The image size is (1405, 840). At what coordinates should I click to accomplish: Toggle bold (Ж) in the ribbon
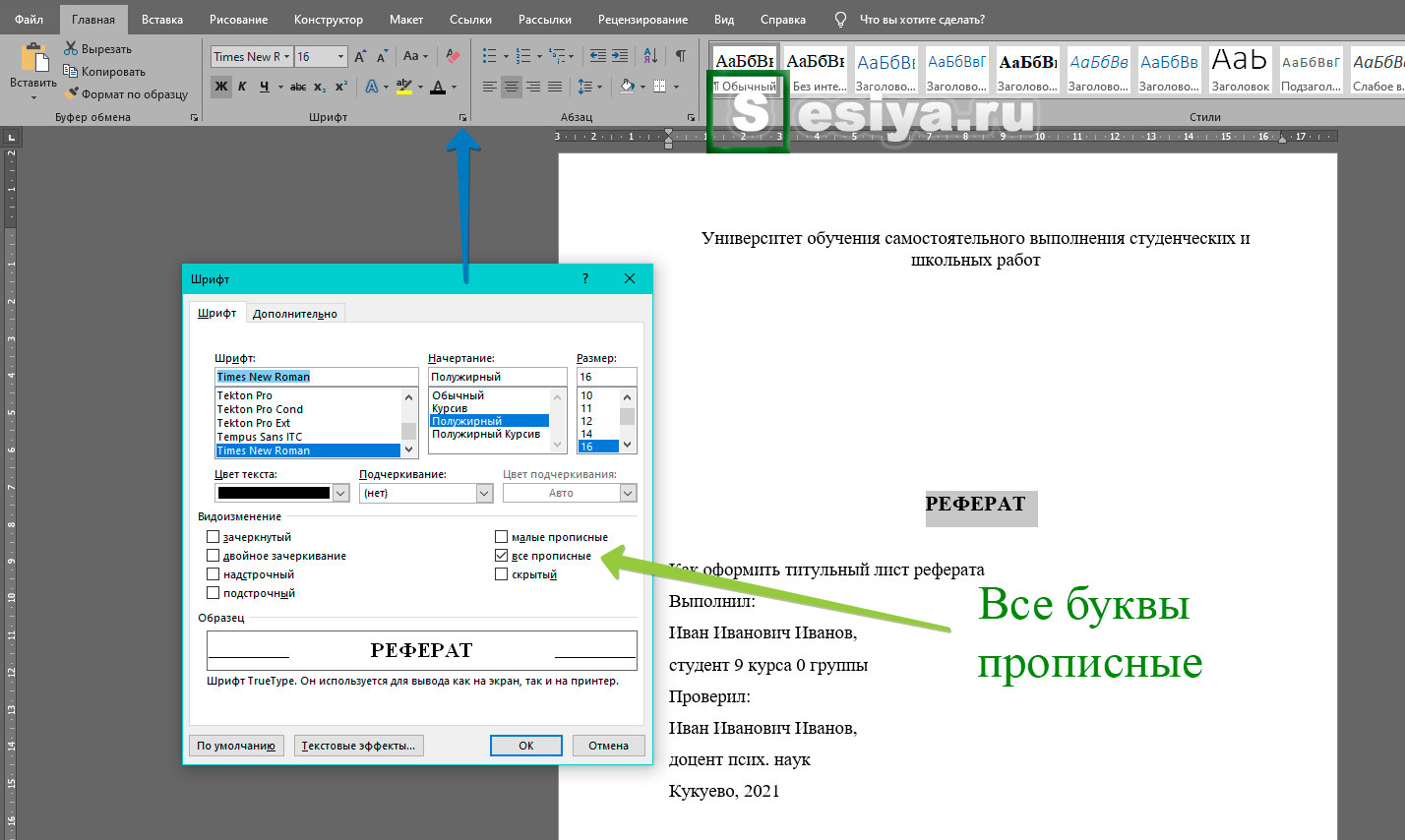pos(221,87)
